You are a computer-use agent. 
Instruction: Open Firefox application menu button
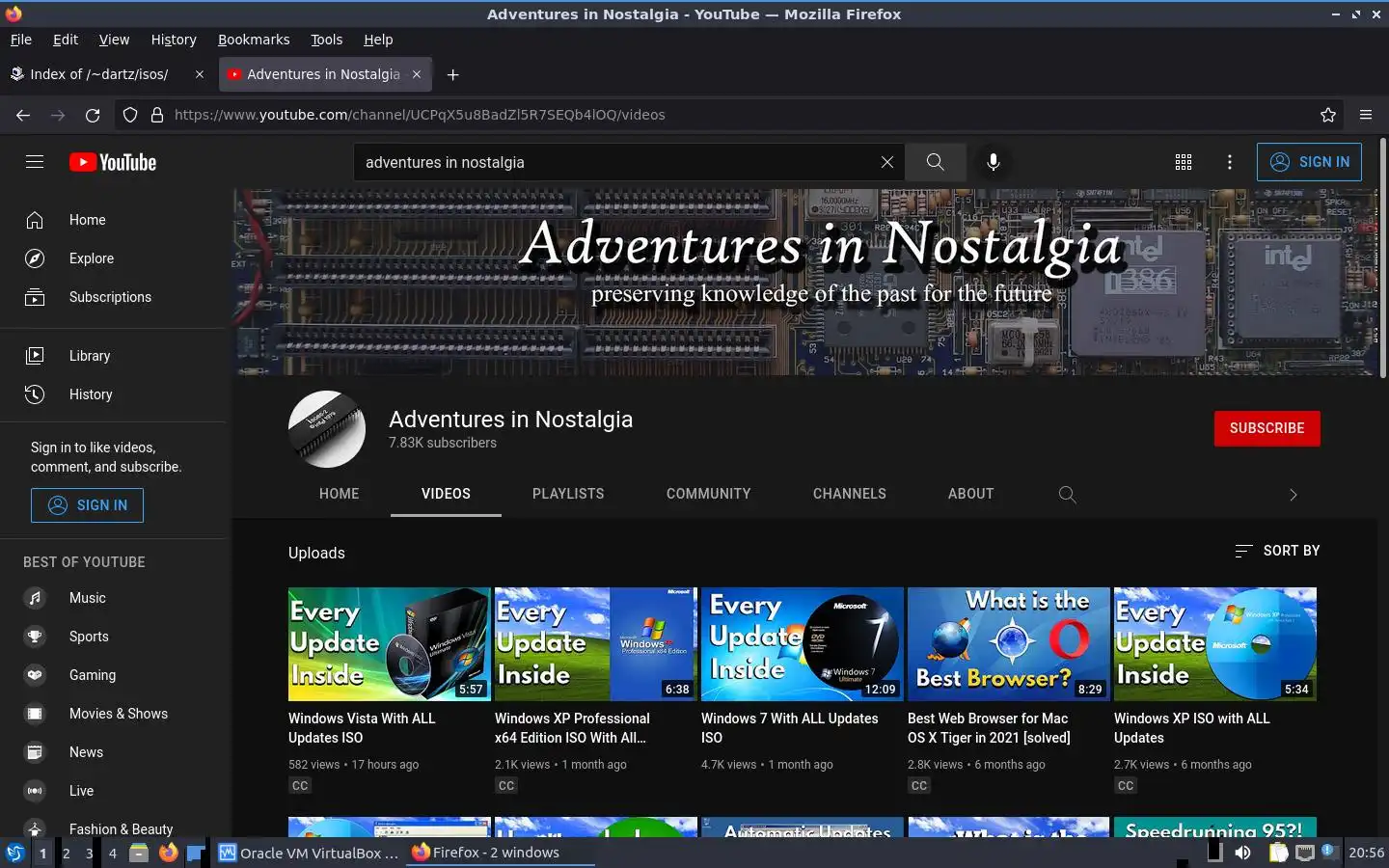(1366, 115)
